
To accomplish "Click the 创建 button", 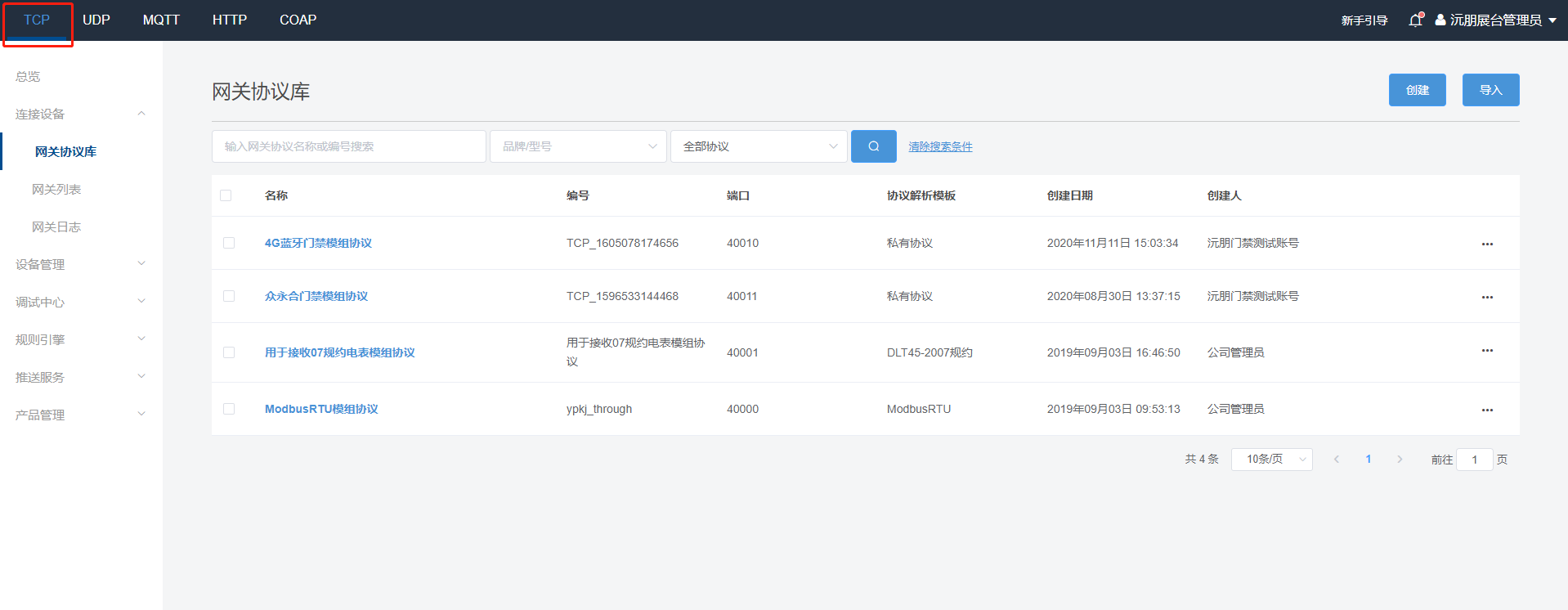I will coord(1417,90).
